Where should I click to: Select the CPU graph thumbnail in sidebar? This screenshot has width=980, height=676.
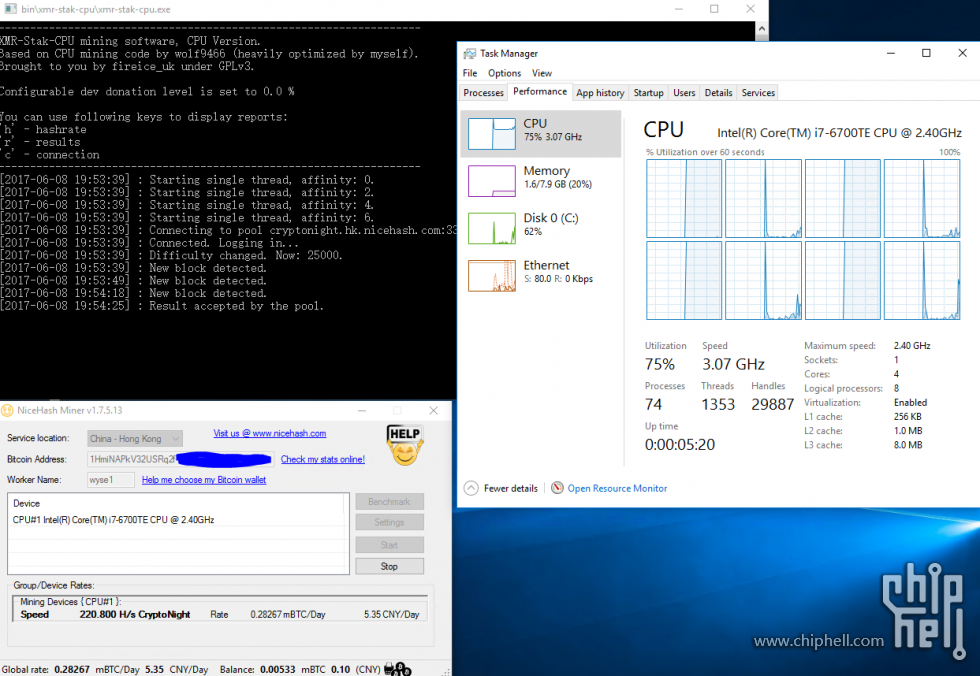[x=492, y=133]
